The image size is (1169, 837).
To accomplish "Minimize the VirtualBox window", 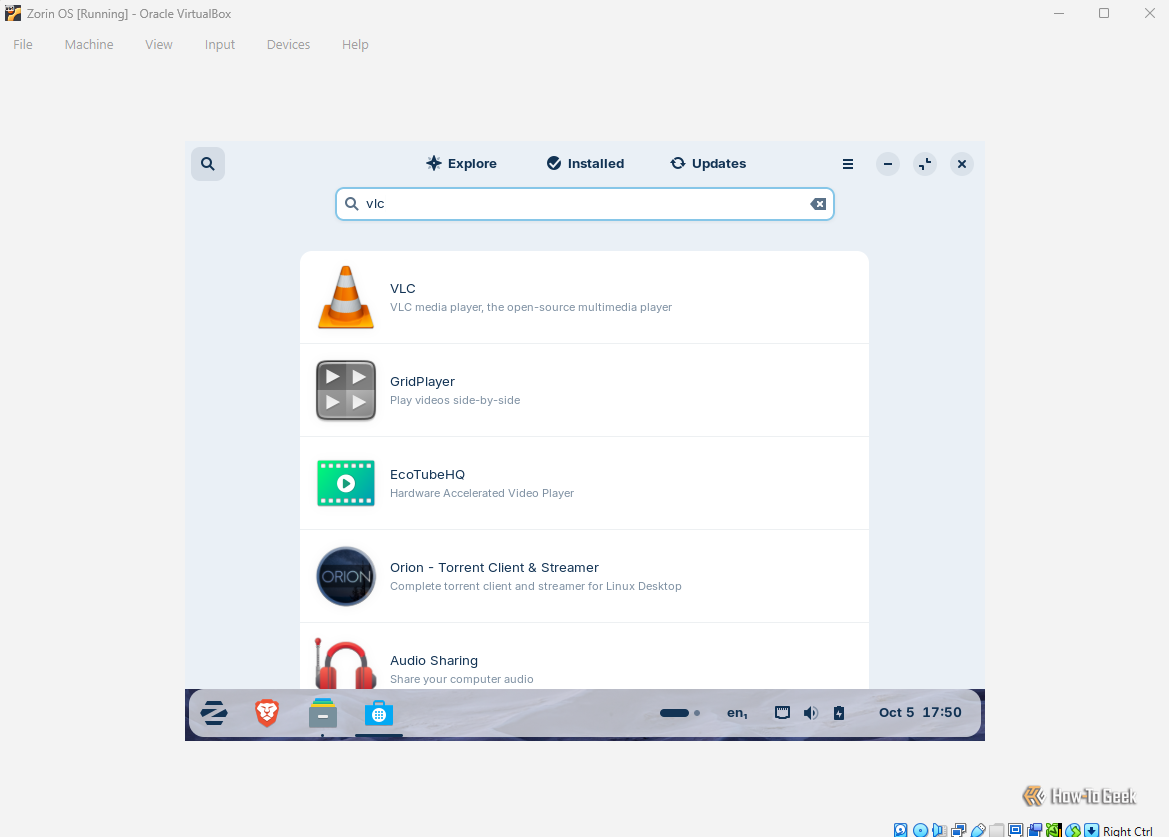I will (1059, 13).
